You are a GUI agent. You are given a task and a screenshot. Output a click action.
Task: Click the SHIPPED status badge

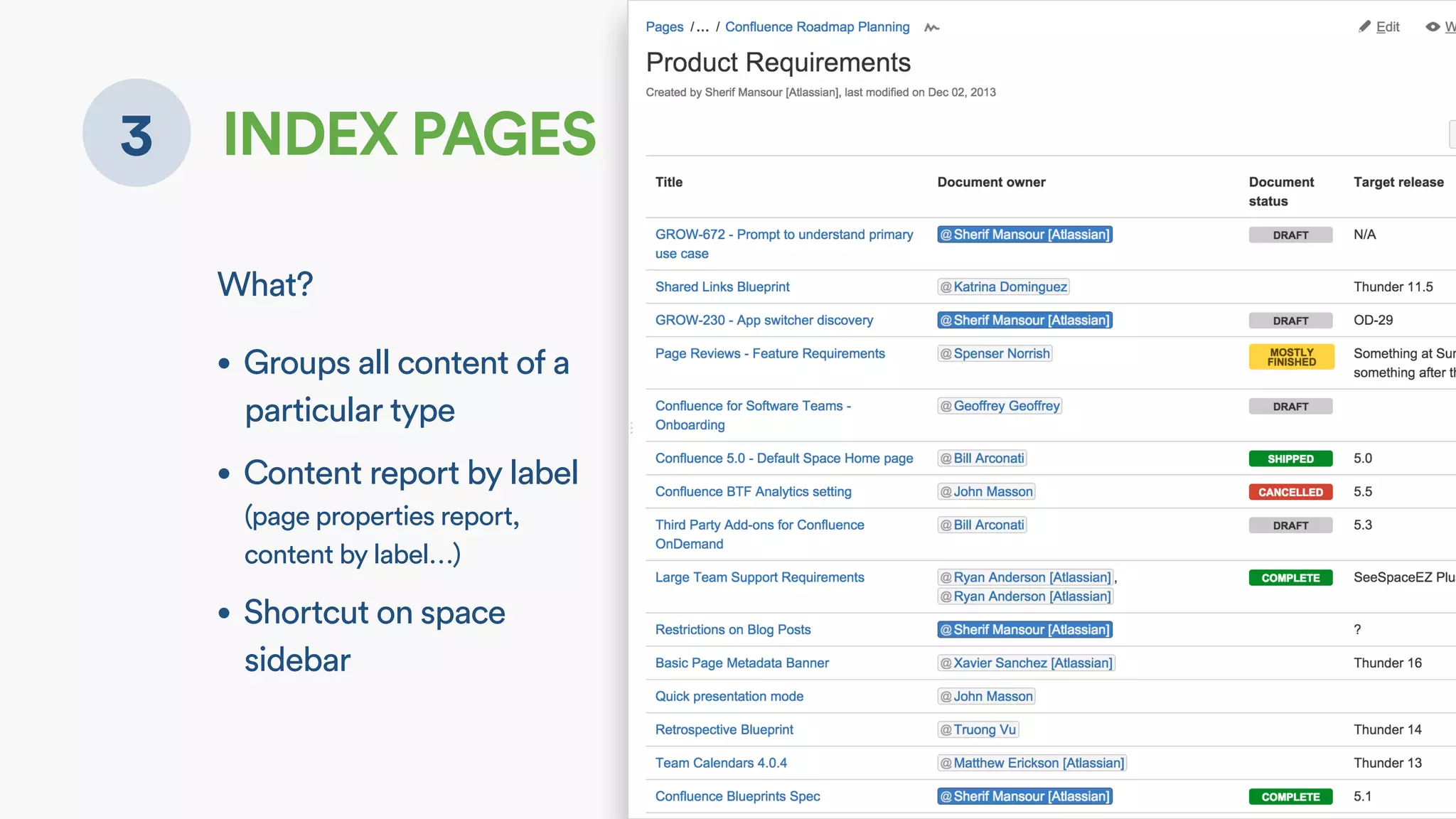[1290, 459]
